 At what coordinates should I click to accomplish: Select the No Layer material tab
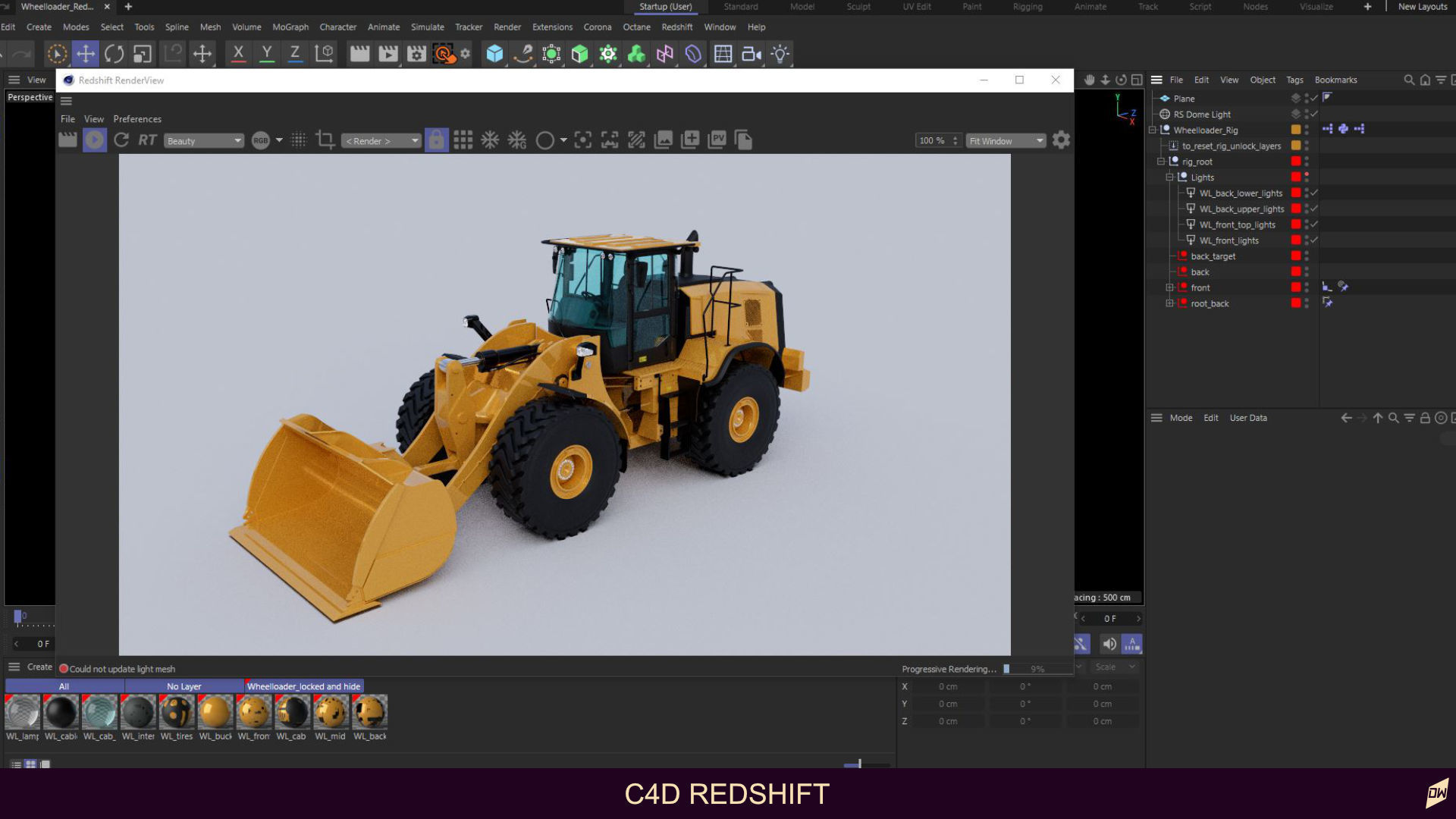tap(184, 686)
